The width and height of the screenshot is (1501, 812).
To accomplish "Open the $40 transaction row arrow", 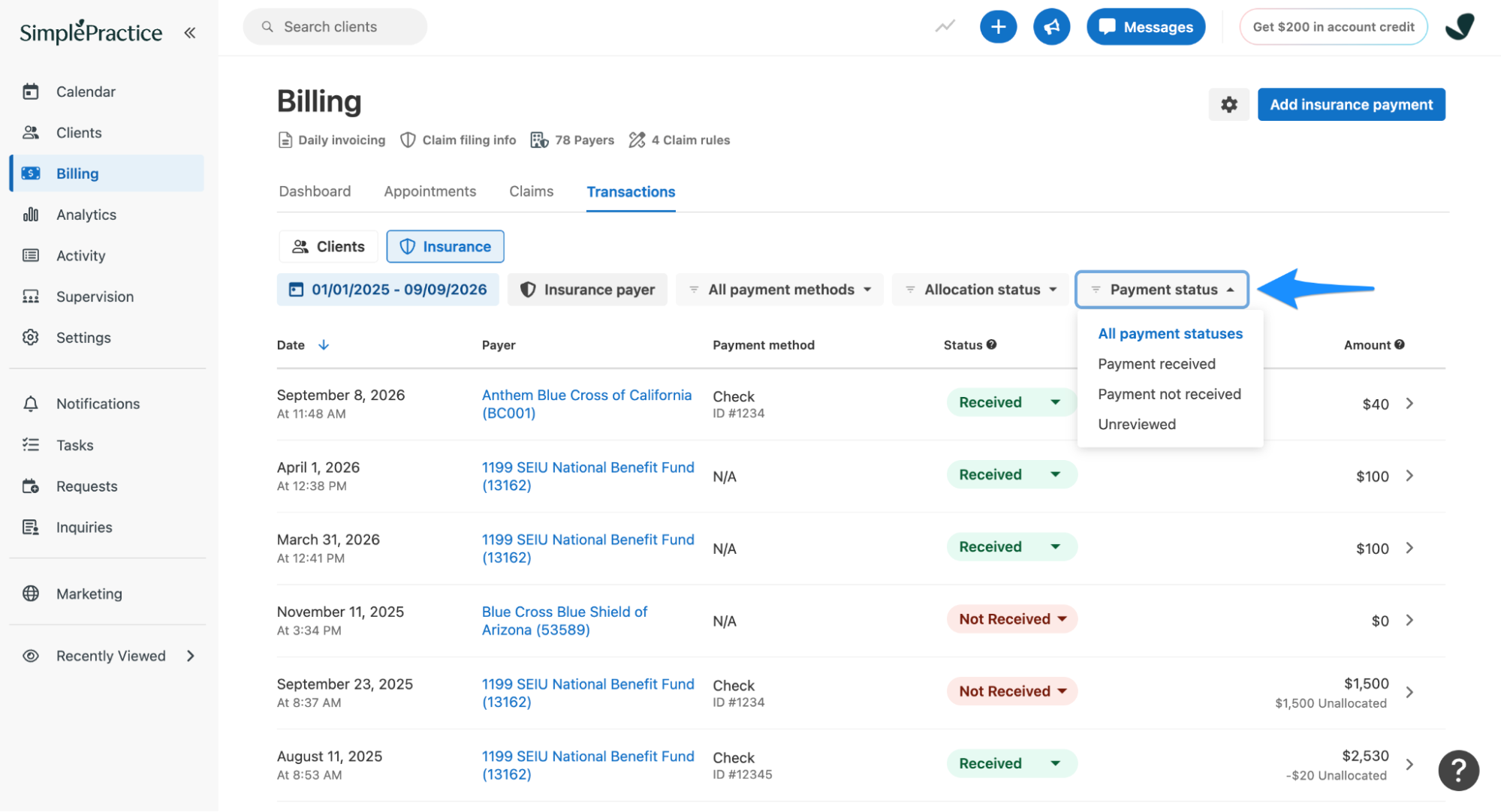I will click(x=1409, y=404).
